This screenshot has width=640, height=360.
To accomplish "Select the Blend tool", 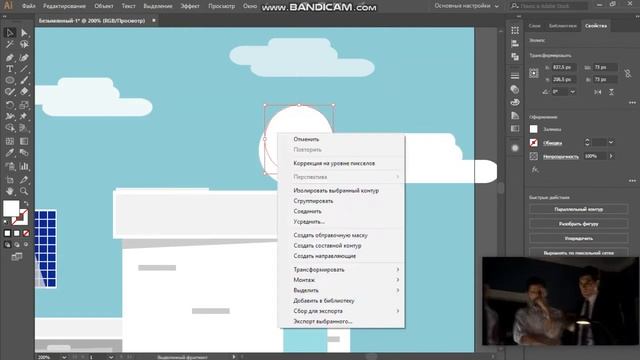I will coord(24,153).
